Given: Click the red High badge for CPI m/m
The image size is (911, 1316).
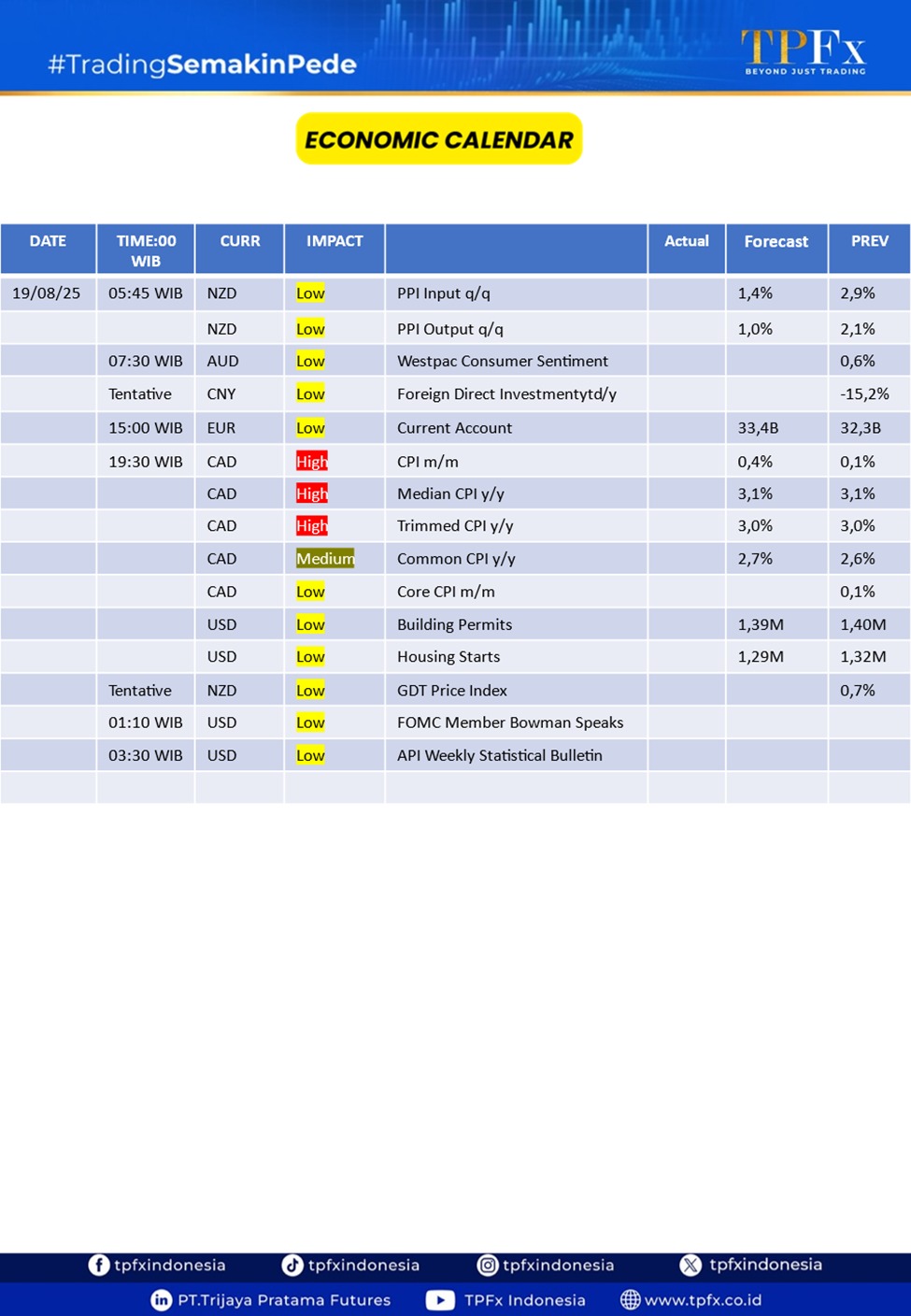Looking at the screenshot, I should tap(311, 462).
